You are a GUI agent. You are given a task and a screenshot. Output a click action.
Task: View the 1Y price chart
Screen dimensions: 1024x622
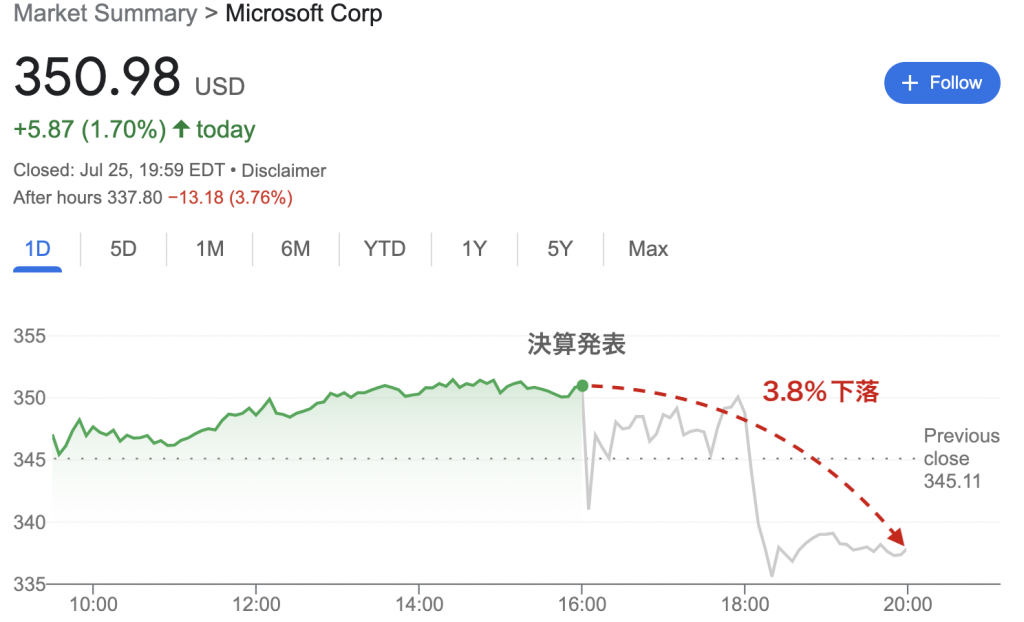coord(474,249)
